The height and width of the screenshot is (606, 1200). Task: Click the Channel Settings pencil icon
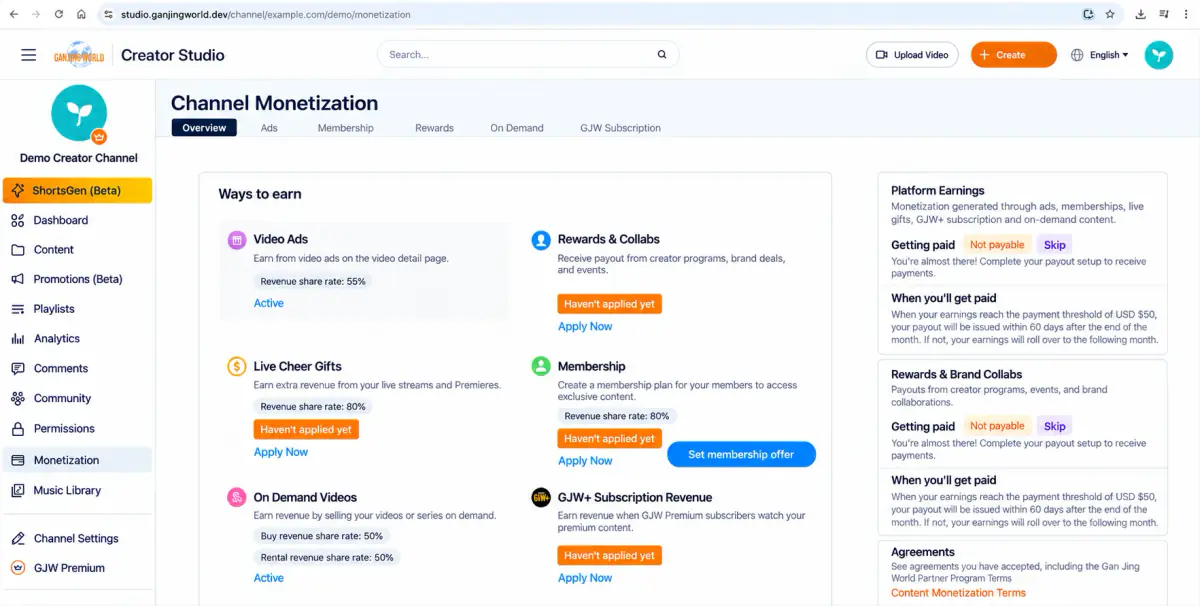click(18, 538)
